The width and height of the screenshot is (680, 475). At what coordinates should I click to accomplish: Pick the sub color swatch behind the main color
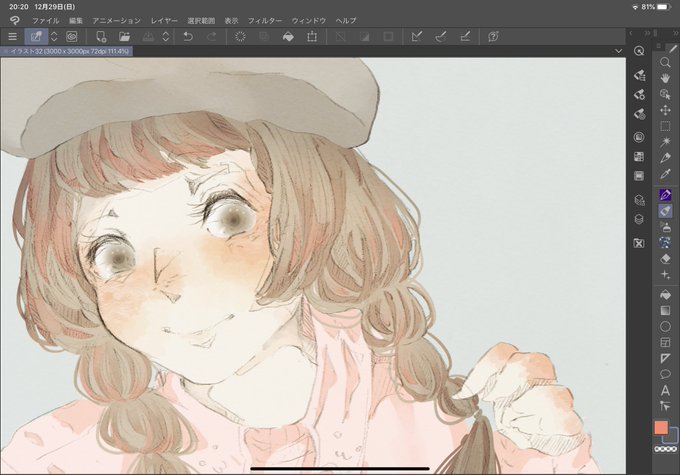tap(673, 437)
